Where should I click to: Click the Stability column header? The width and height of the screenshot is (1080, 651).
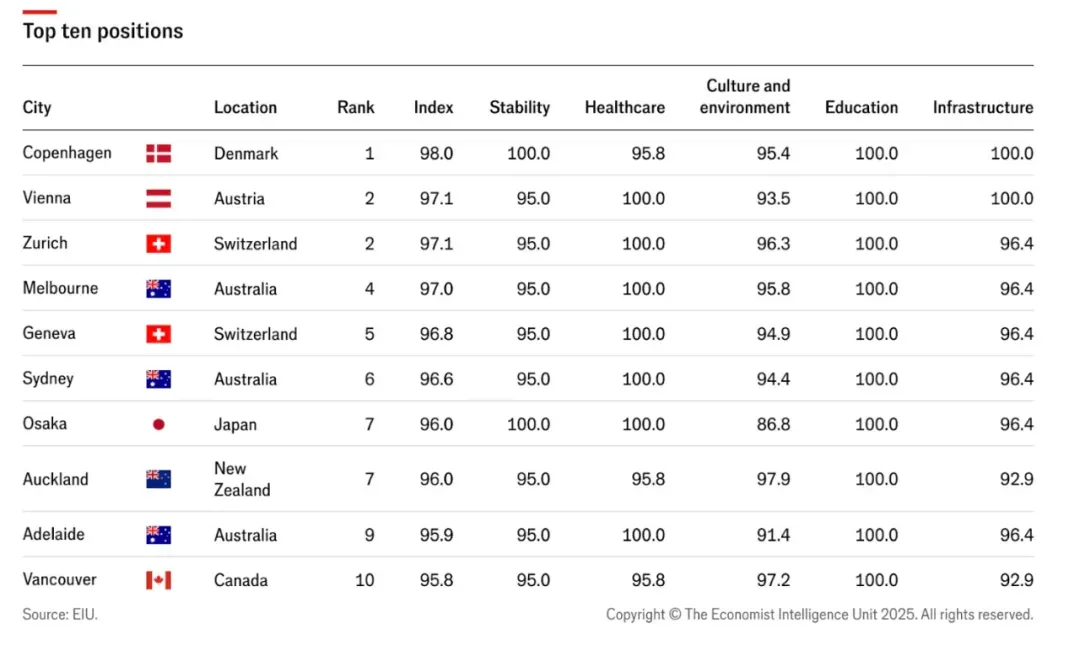(x=519, y=107)
